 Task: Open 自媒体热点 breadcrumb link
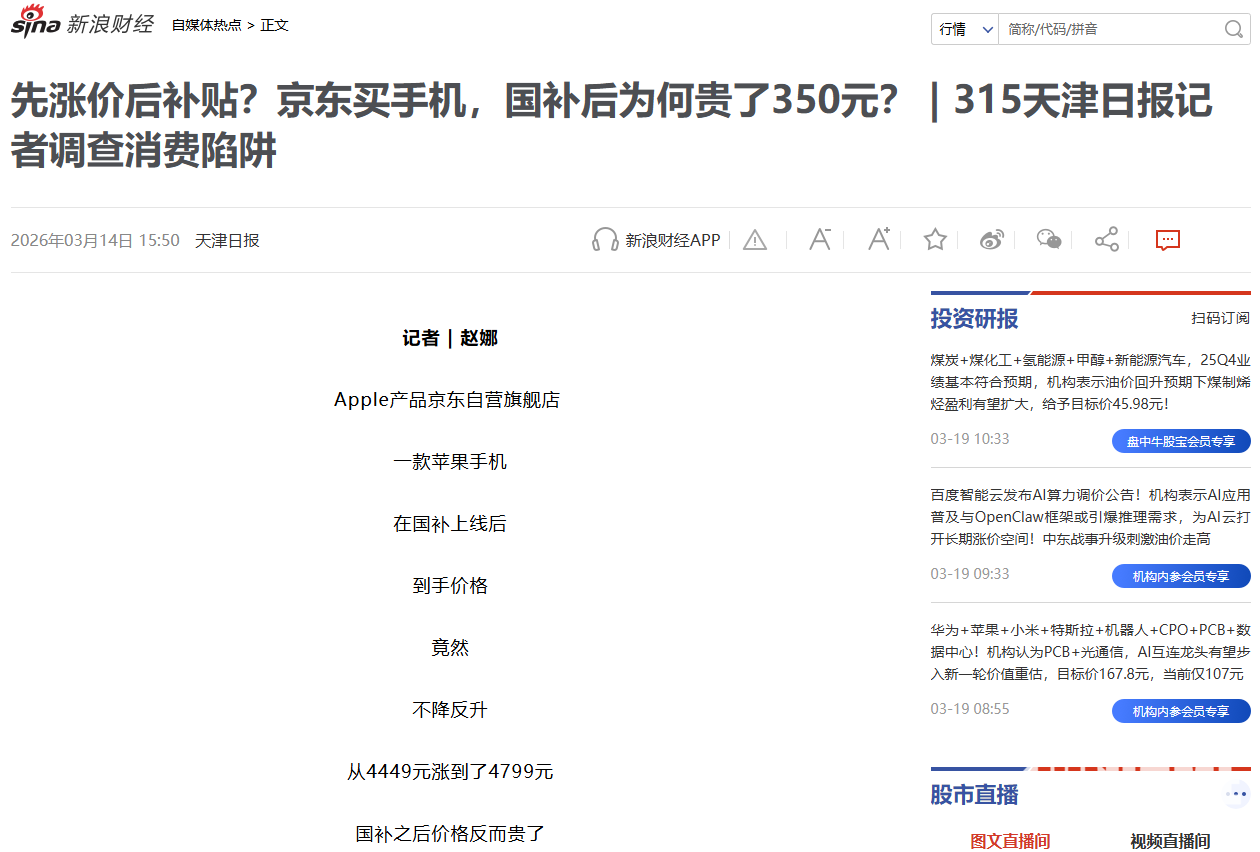[x=206, y=25]
